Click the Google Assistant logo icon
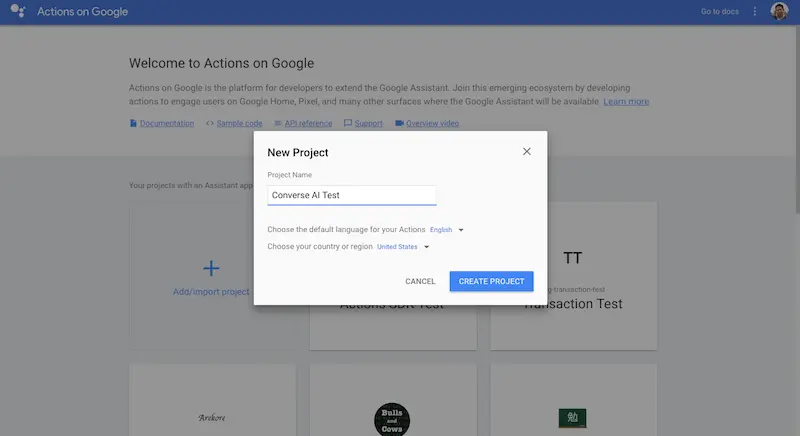 18,11
